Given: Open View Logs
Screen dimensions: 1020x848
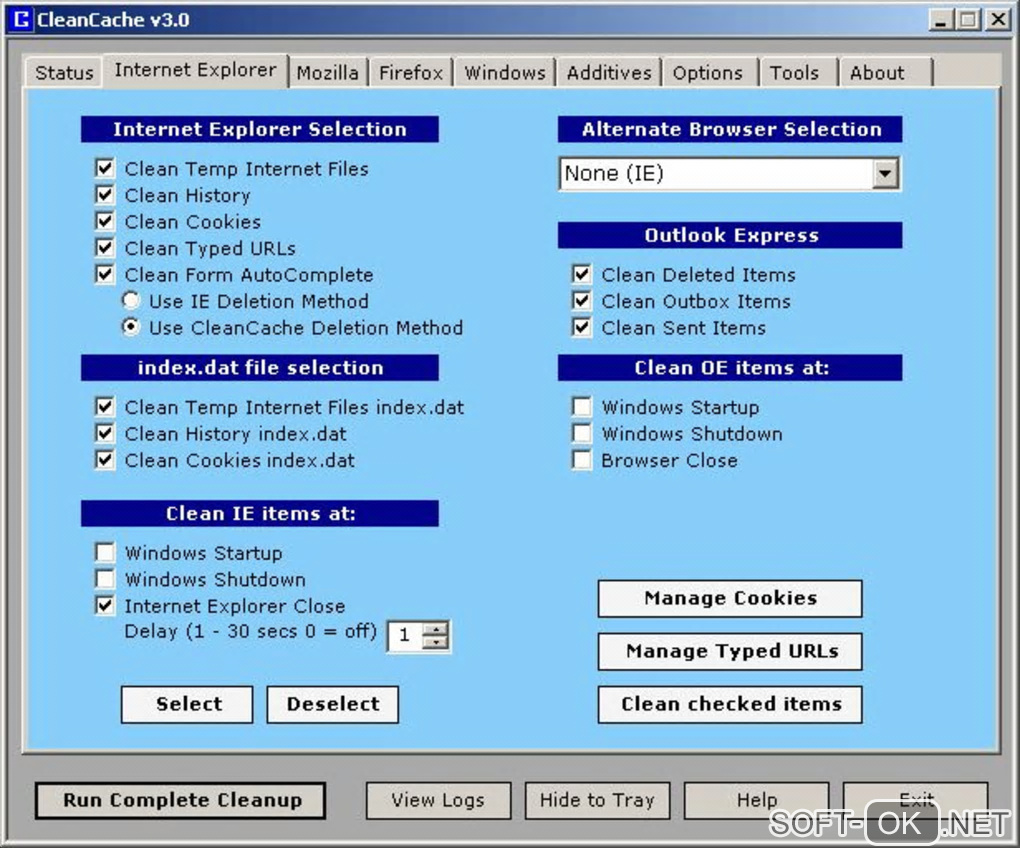Looking at the screenshot, I should [438, 801].
